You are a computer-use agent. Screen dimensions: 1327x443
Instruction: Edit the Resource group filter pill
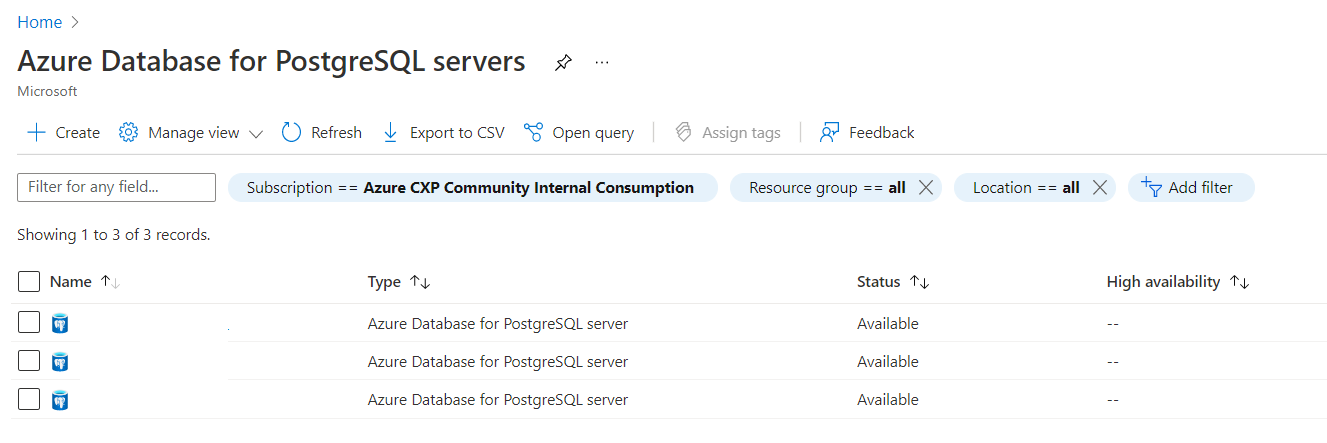[826, 187]
